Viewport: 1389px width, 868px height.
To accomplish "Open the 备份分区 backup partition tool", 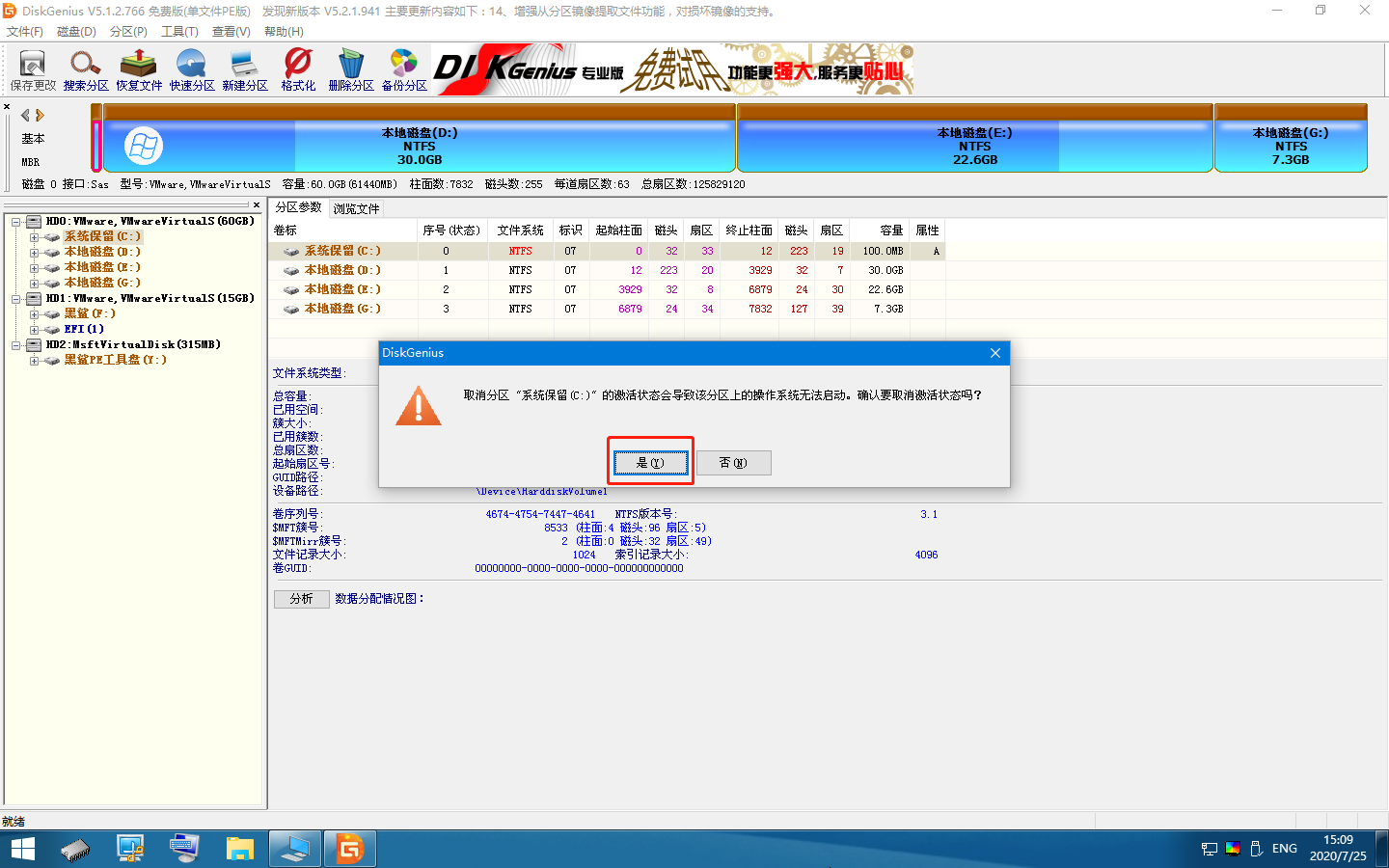I will pyautogui.click(x=404, y=70).
